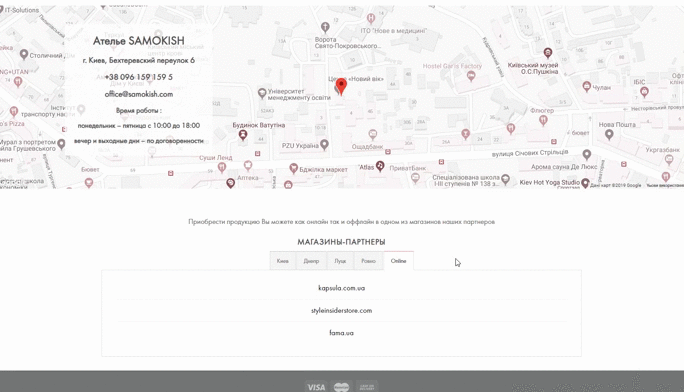Click the Київський музей О.С.Пушкіна marker
684x392 pixels.
click(547, 54)
